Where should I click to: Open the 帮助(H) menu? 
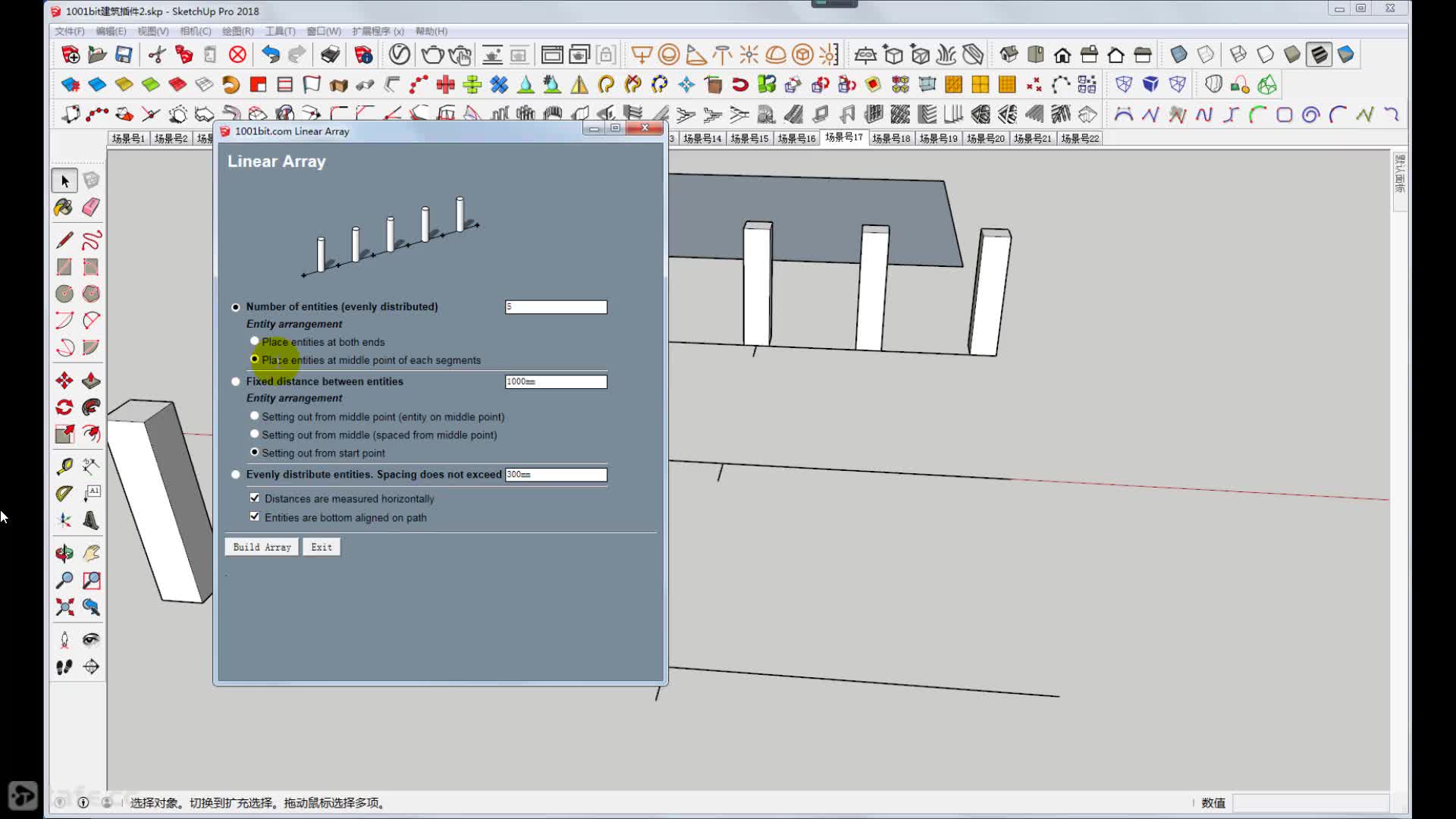pyautogui.click(x=431, y=31)
